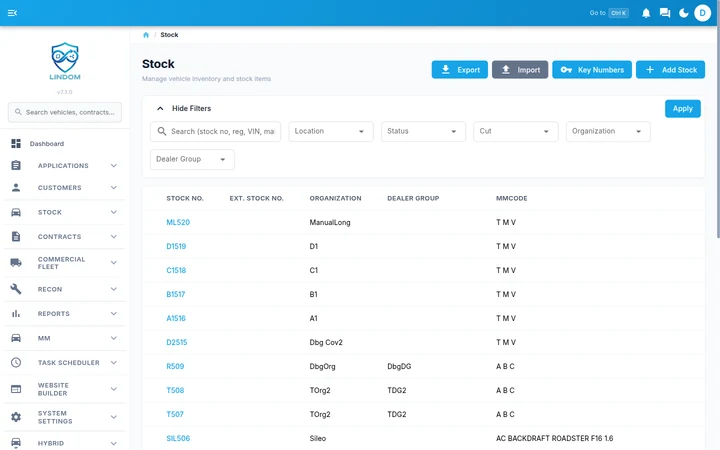Expand the Commercial Fleet chevron
Image resolution: width=720 pixels, height=450 pixels.
pos(113,263)
